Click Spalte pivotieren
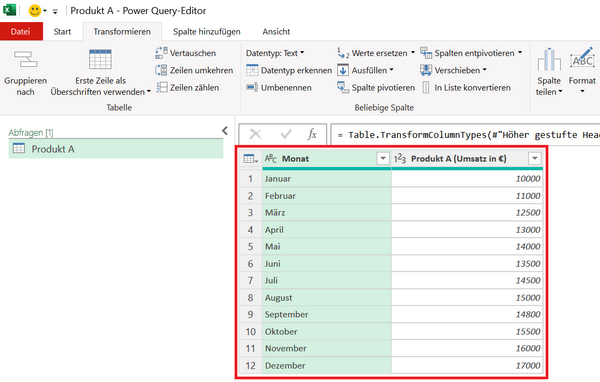600x382 pixels. click(x=376, y=88)
